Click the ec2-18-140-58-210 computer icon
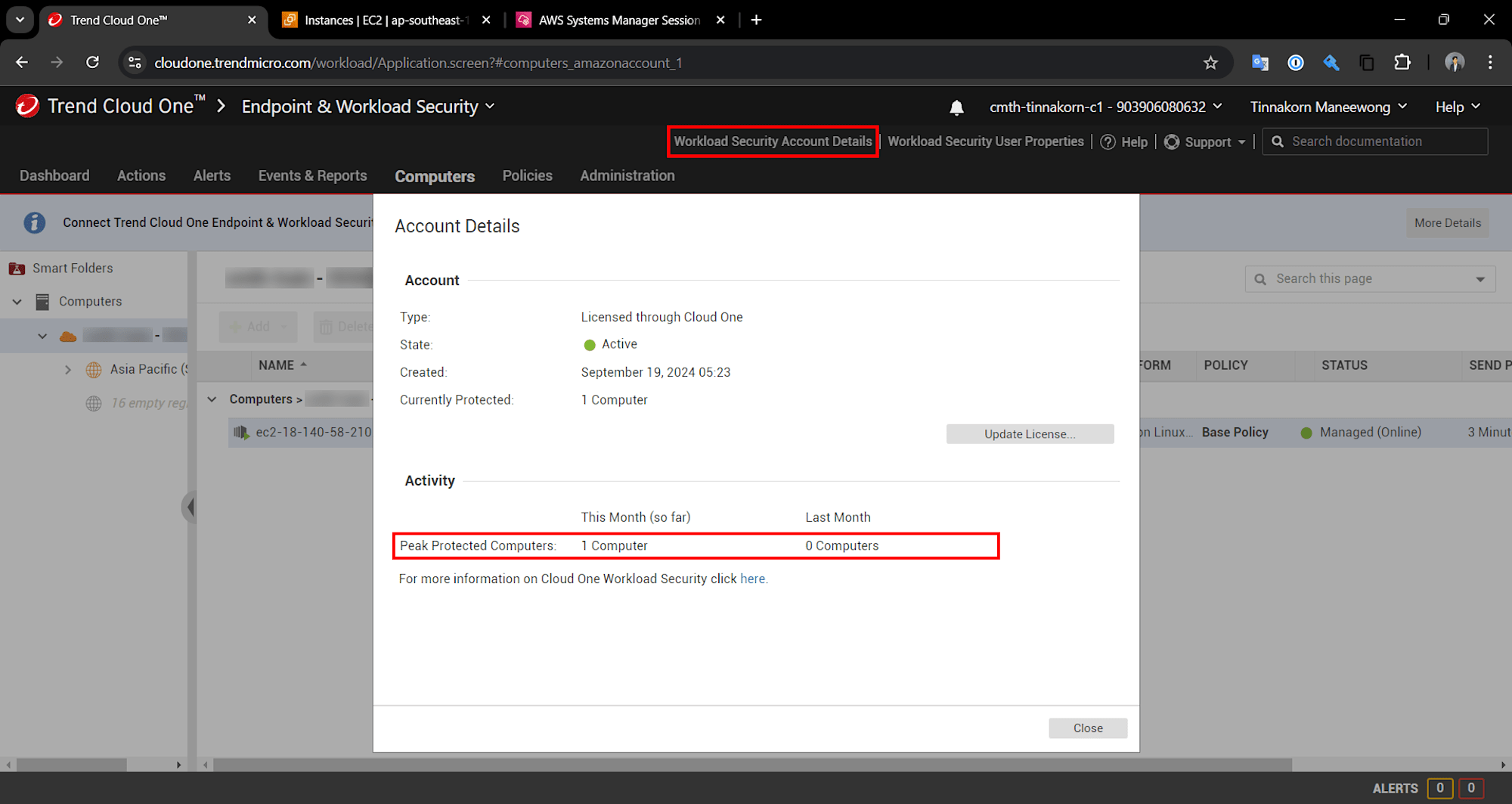Image resolution: width=1512 pixels, height=804 pixels. (241, 433)
